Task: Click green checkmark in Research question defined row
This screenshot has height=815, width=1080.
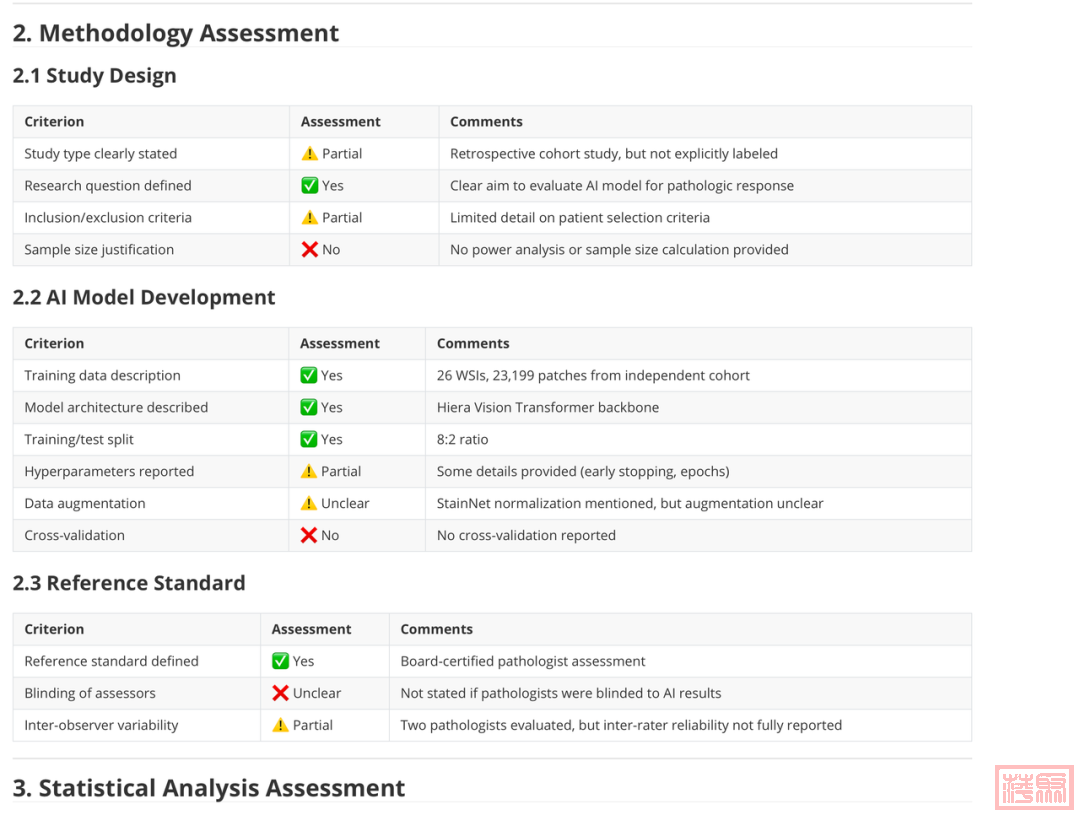Action: click(x=310, y=186)
